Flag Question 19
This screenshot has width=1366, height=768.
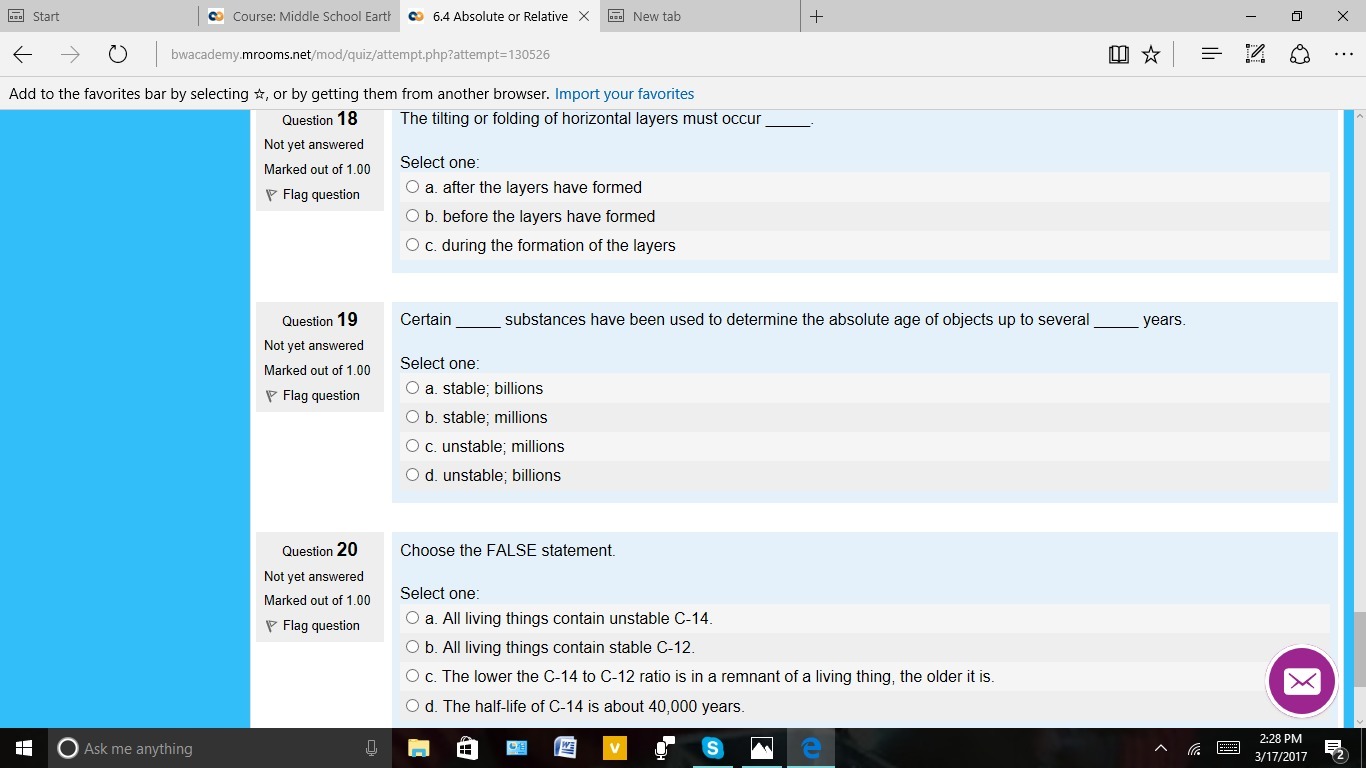[313, 396]
